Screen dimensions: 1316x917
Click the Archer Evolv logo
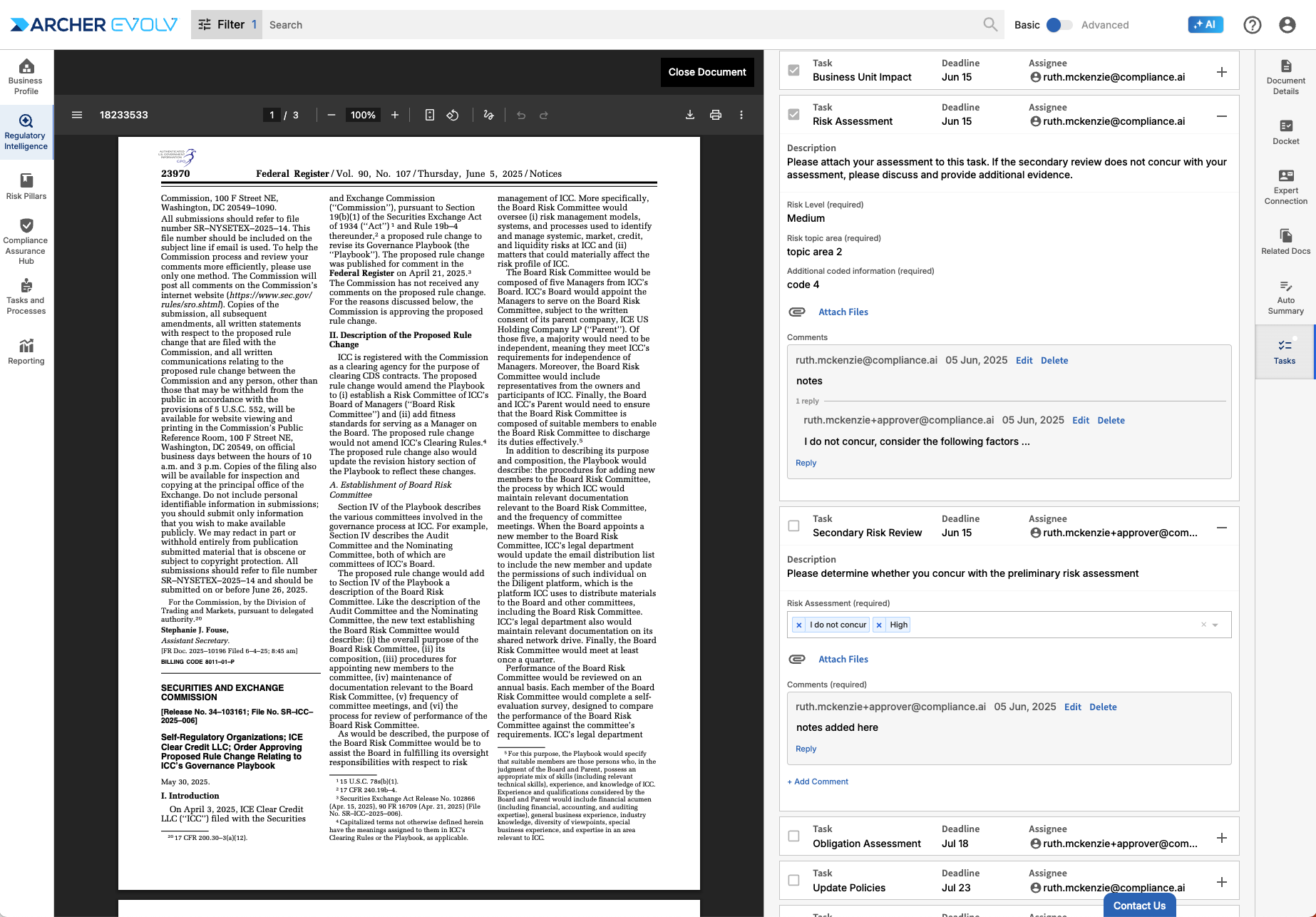tap(93, 24)
